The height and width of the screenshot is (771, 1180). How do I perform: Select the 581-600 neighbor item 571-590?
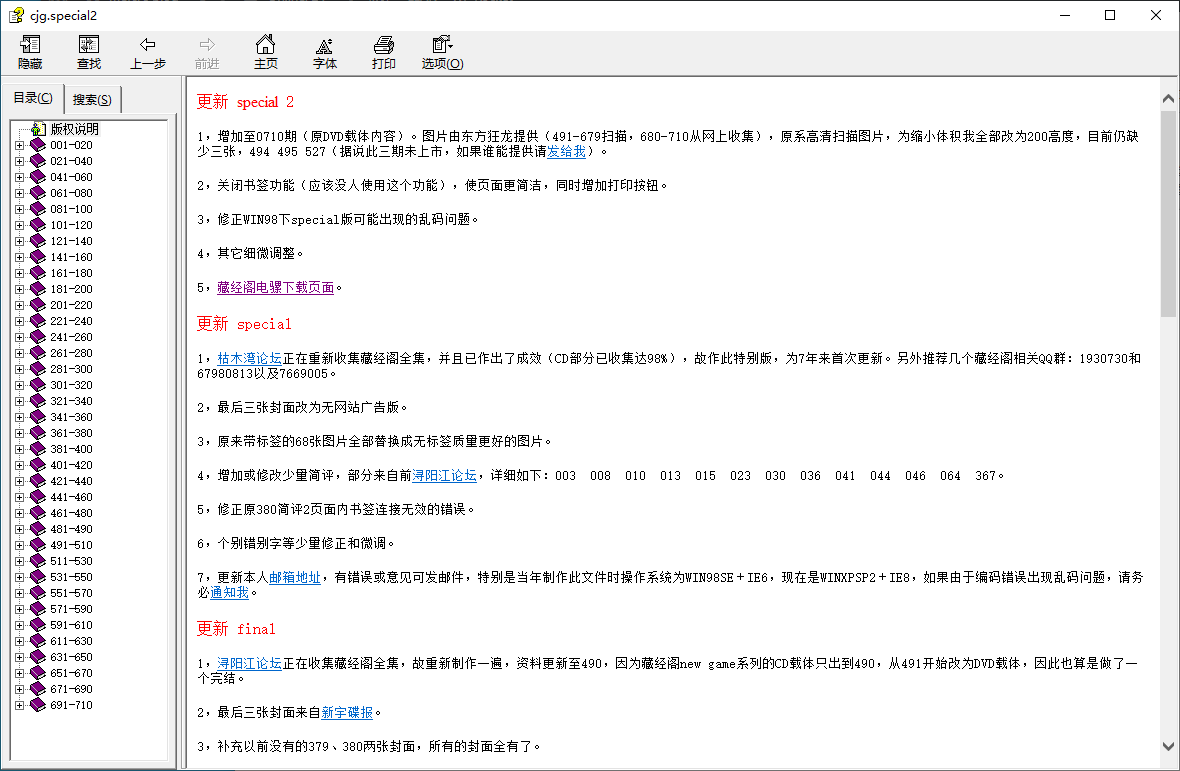tap(71, 609)
